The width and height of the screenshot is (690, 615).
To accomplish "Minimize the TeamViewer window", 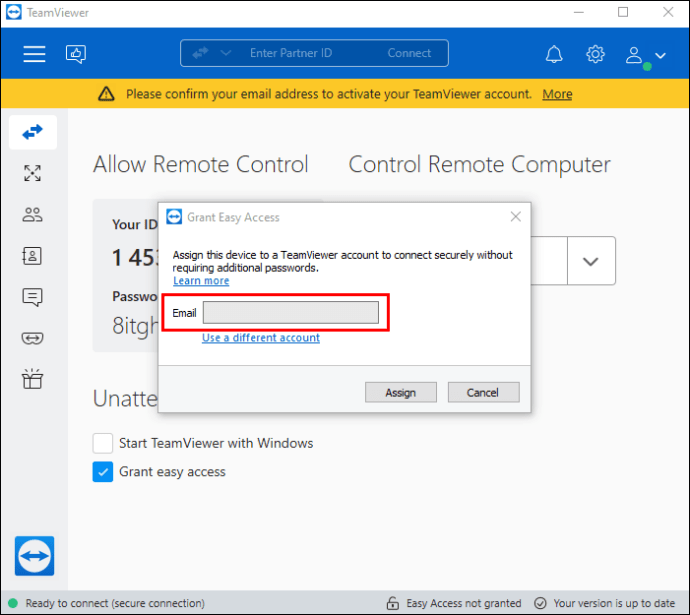I will pyautogui.click(x=579, y=12).
